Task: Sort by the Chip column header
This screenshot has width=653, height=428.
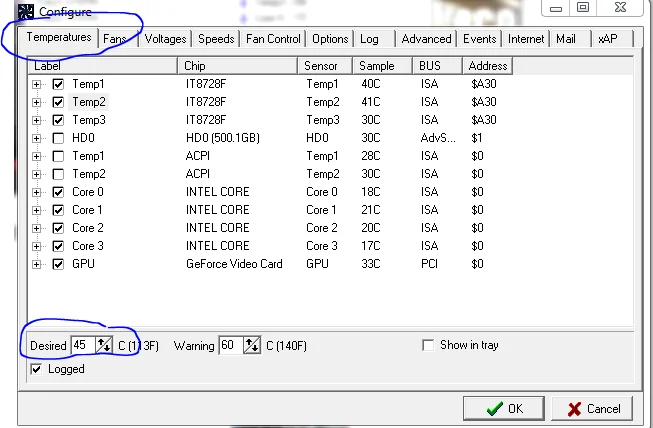Action: point(238,66)
